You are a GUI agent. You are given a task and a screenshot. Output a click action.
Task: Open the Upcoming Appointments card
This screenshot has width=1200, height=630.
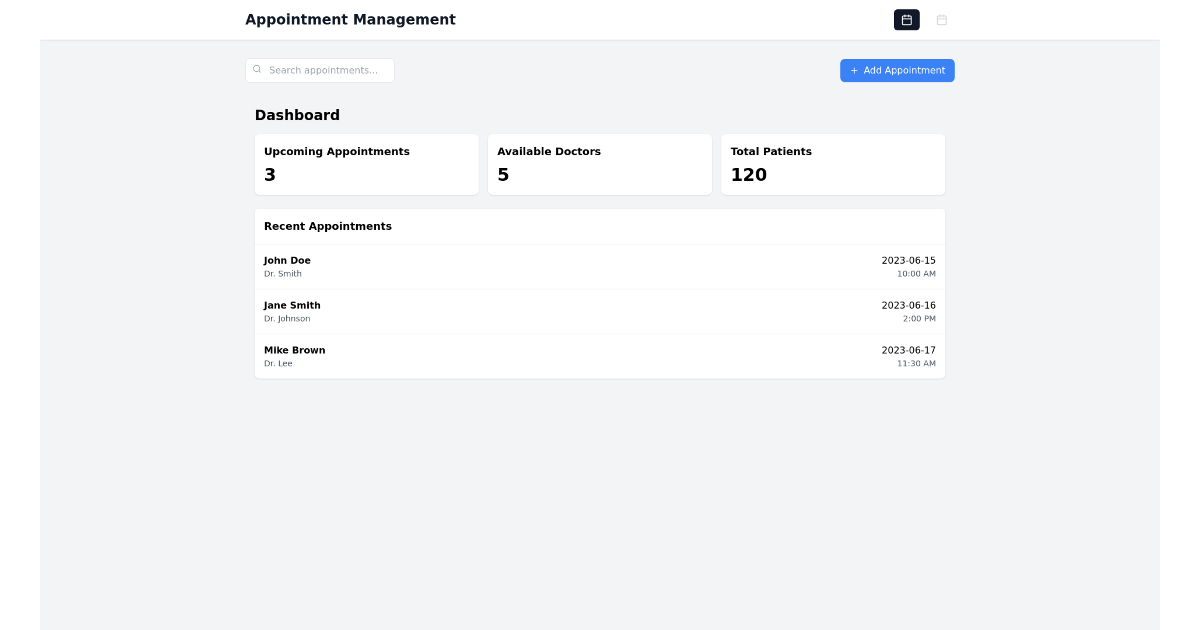pos(366,164)
